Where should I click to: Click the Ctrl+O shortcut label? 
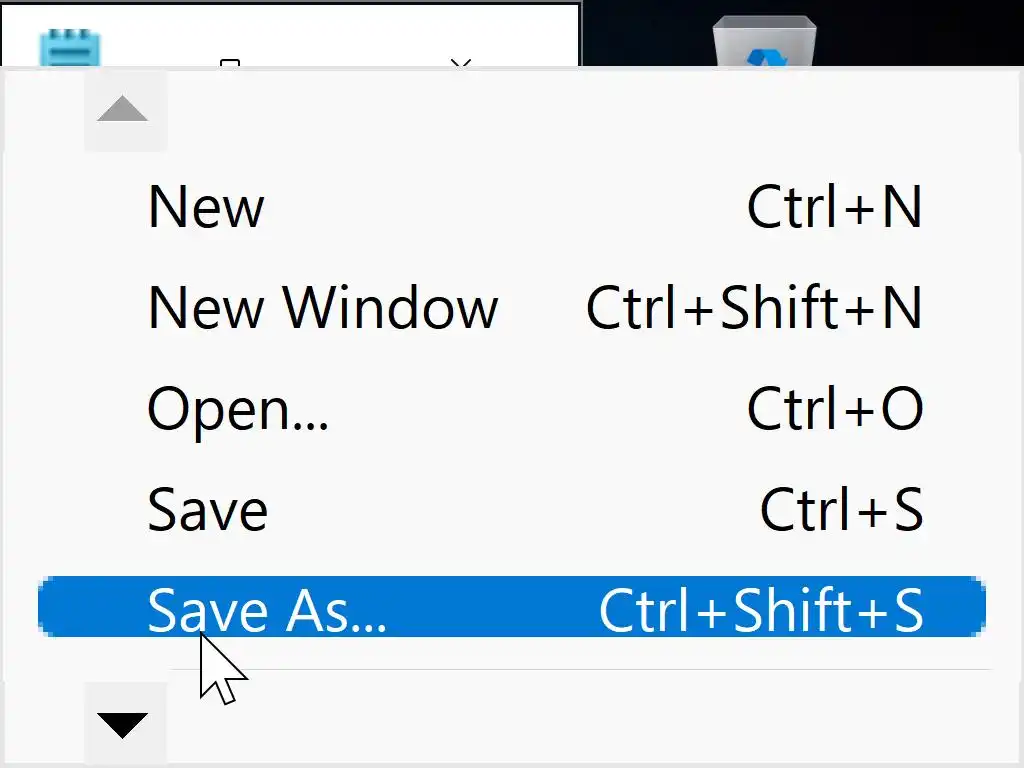pyautogui.click(x=834, y=408)
